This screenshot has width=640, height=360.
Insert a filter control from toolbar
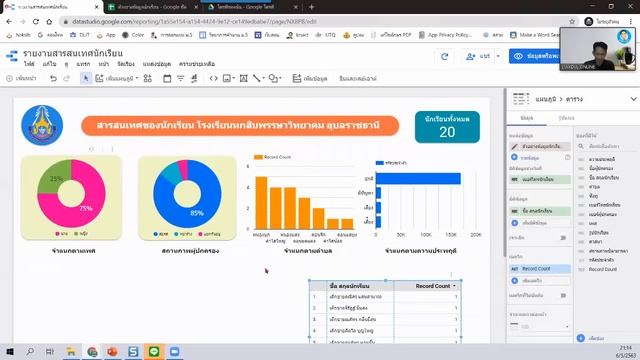(180, 78)
